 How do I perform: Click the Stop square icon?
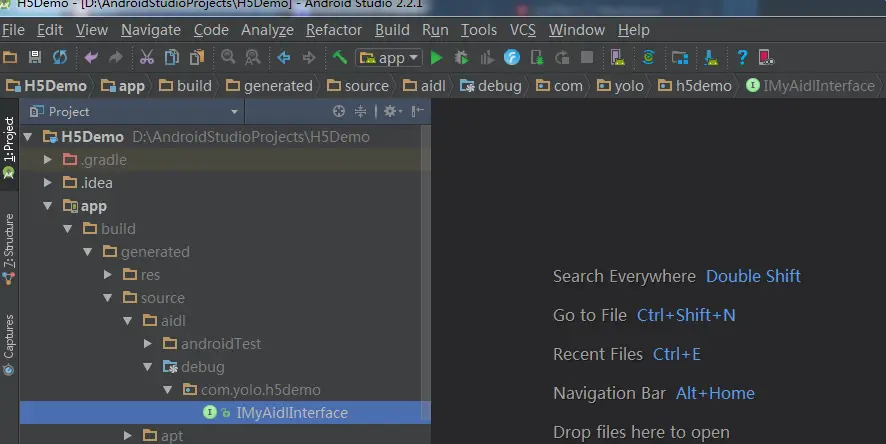tap(587, 57)
